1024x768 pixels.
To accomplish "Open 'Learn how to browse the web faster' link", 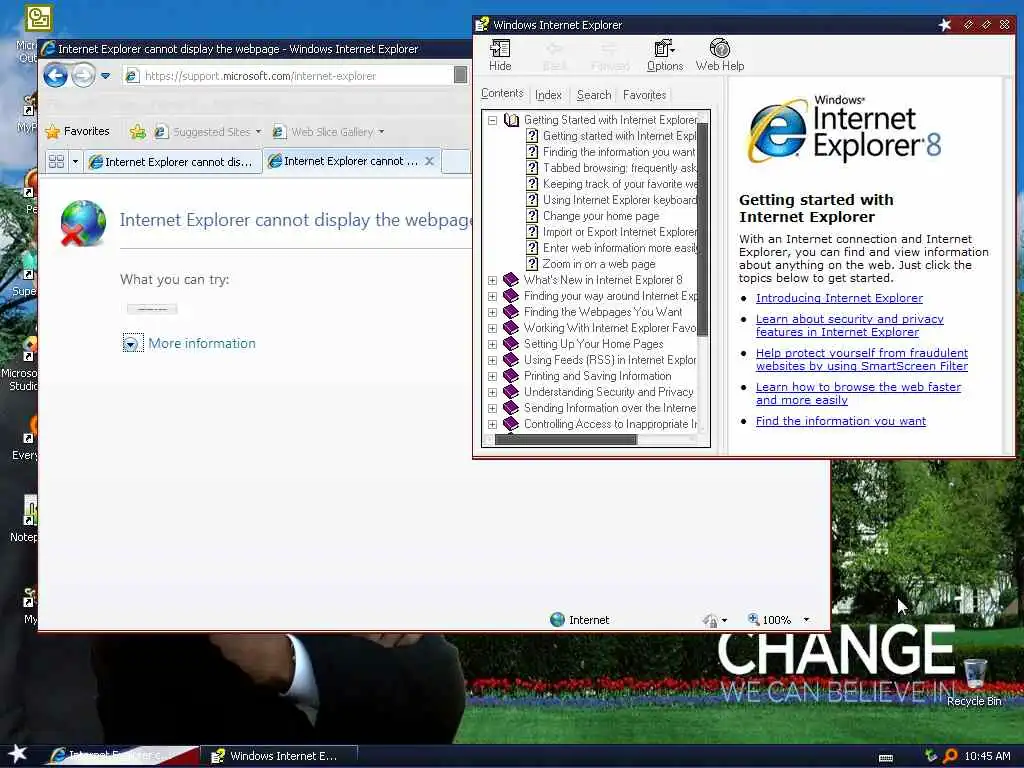I will click(x=859, y=393).
